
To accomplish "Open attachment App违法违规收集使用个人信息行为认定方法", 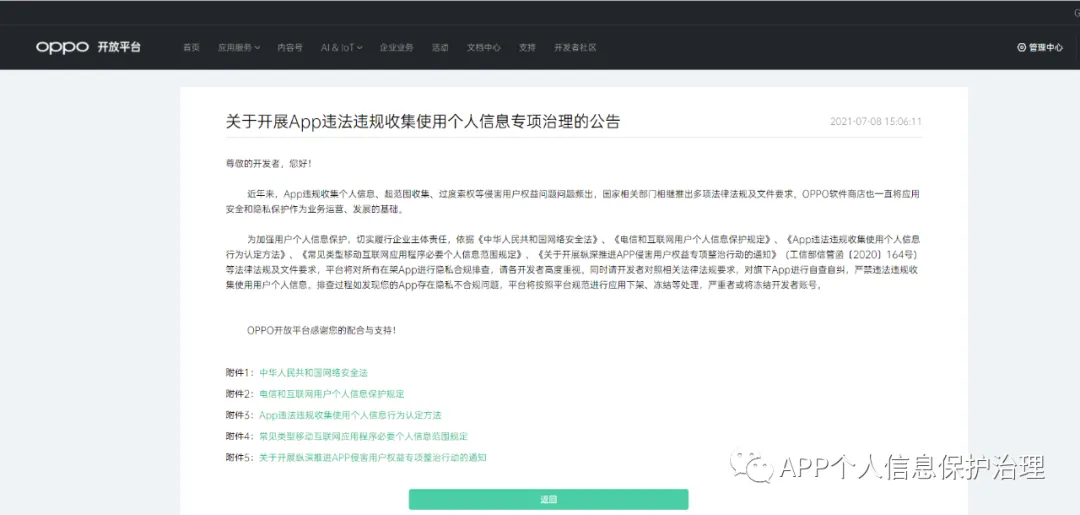I will (x=350, y=415).
